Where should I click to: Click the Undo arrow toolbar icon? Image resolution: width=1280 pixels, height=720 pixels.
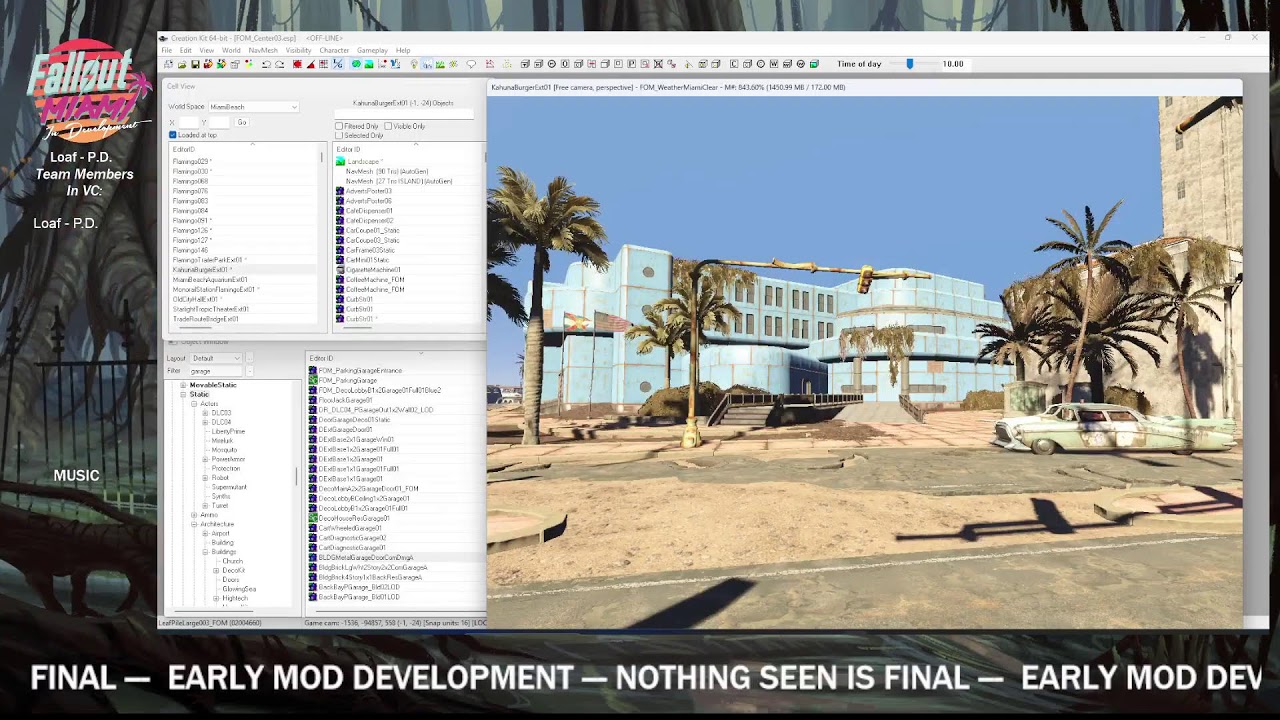click(266, 64)
